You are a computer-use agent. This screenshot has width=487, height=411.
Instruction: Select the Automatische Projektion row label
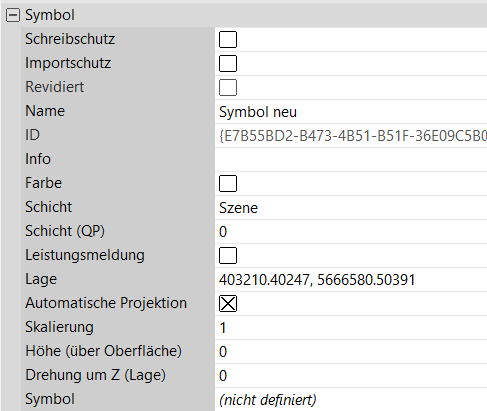click(106, 303)
